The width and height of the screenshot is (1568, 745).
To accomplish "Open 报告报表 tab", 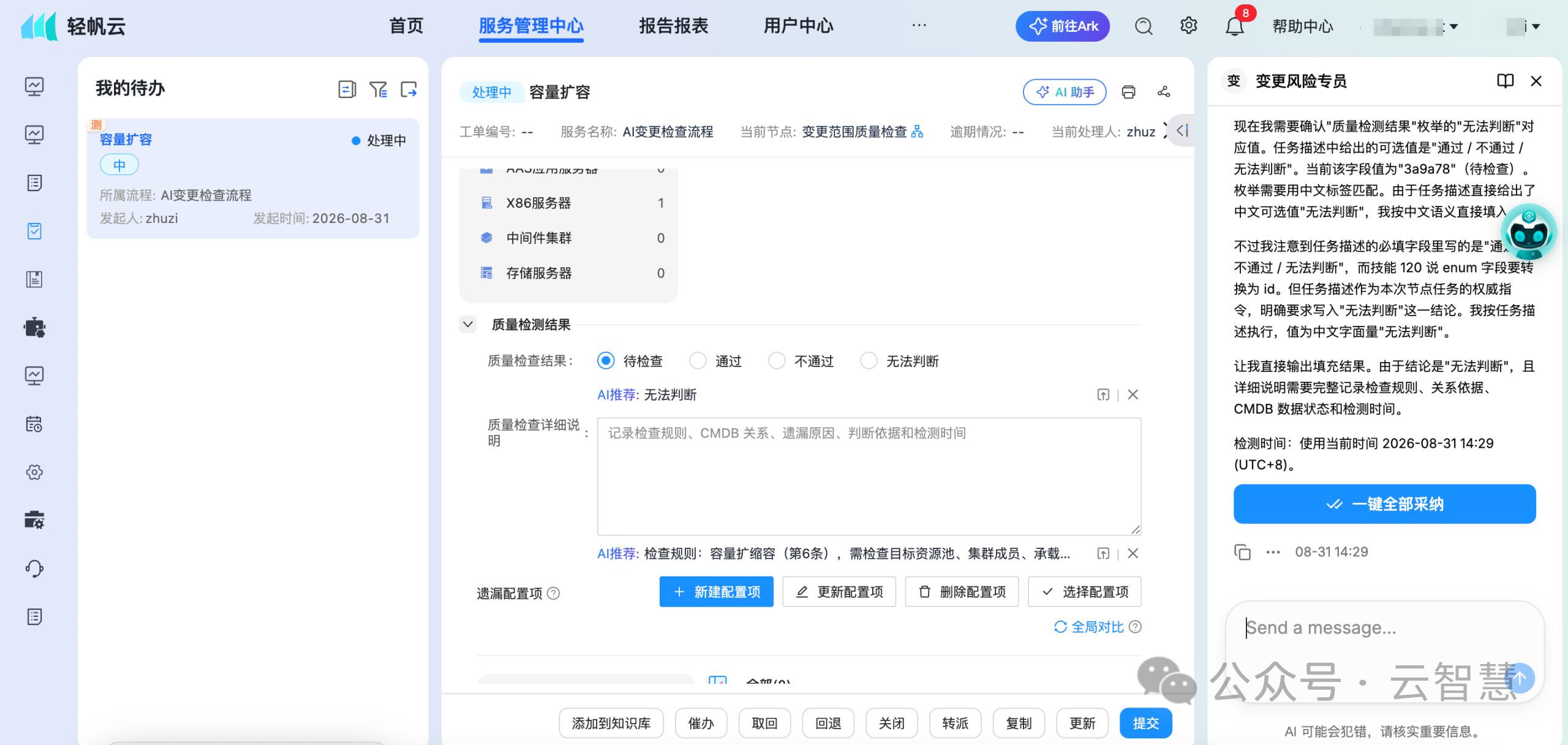I will tap(674, 26).
